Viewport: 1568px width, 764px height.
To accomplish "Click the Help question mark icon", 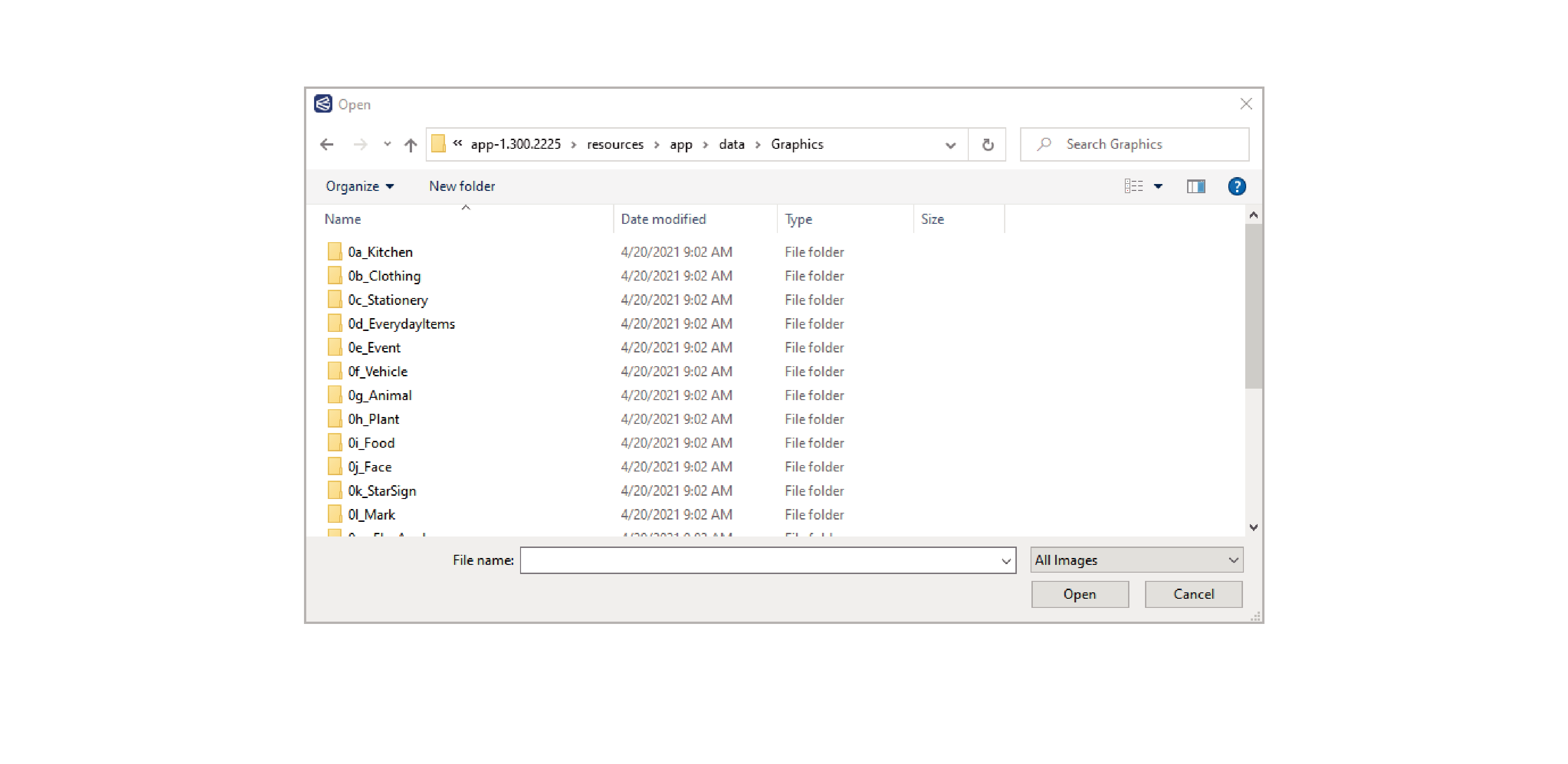I will click(1236, 186).
